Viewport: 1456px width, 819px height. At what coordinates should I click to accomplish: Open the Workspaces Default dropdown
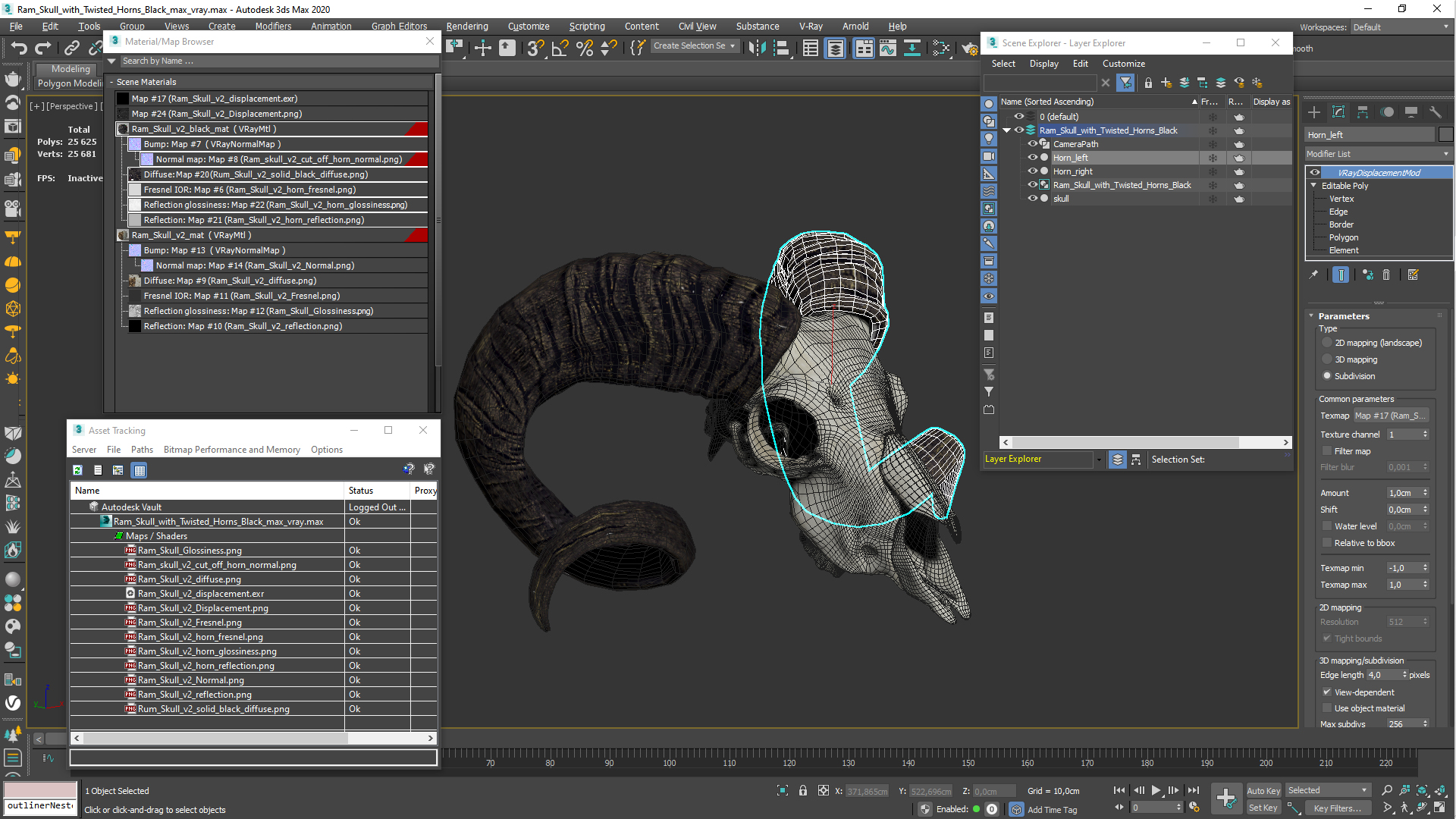(x=1401, y=27)
